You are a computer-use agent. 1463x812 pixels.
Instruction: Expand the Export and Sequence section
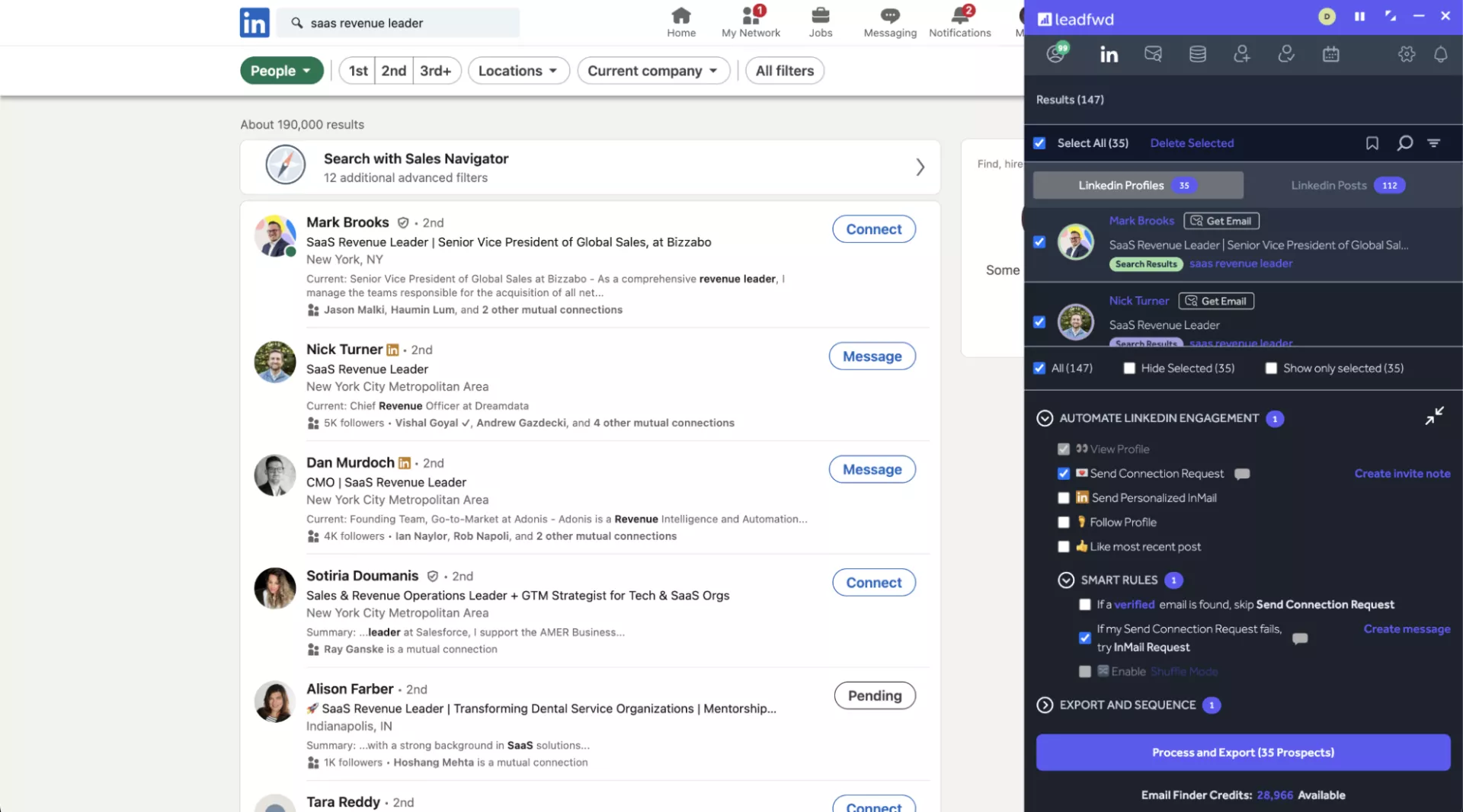(1045, 705)
